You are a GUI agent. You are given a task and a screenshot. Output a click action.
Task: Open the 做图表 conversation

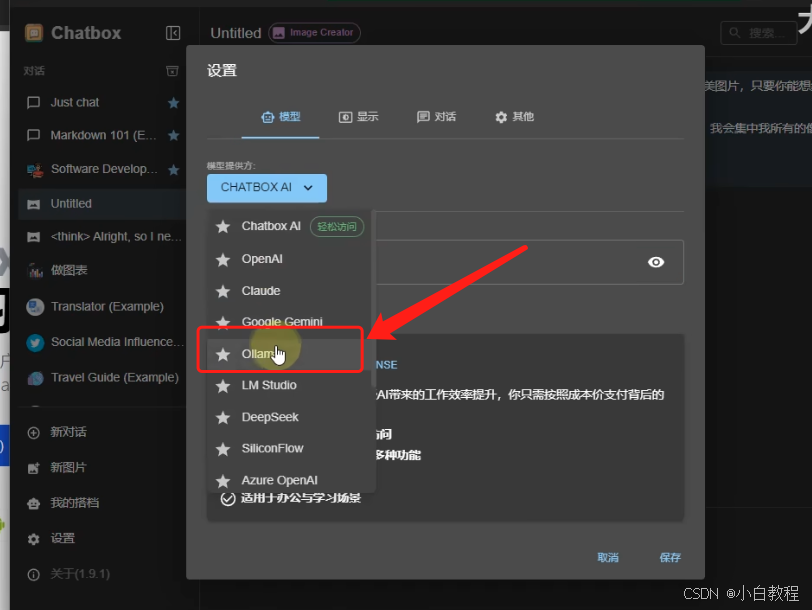pos(102,270)
